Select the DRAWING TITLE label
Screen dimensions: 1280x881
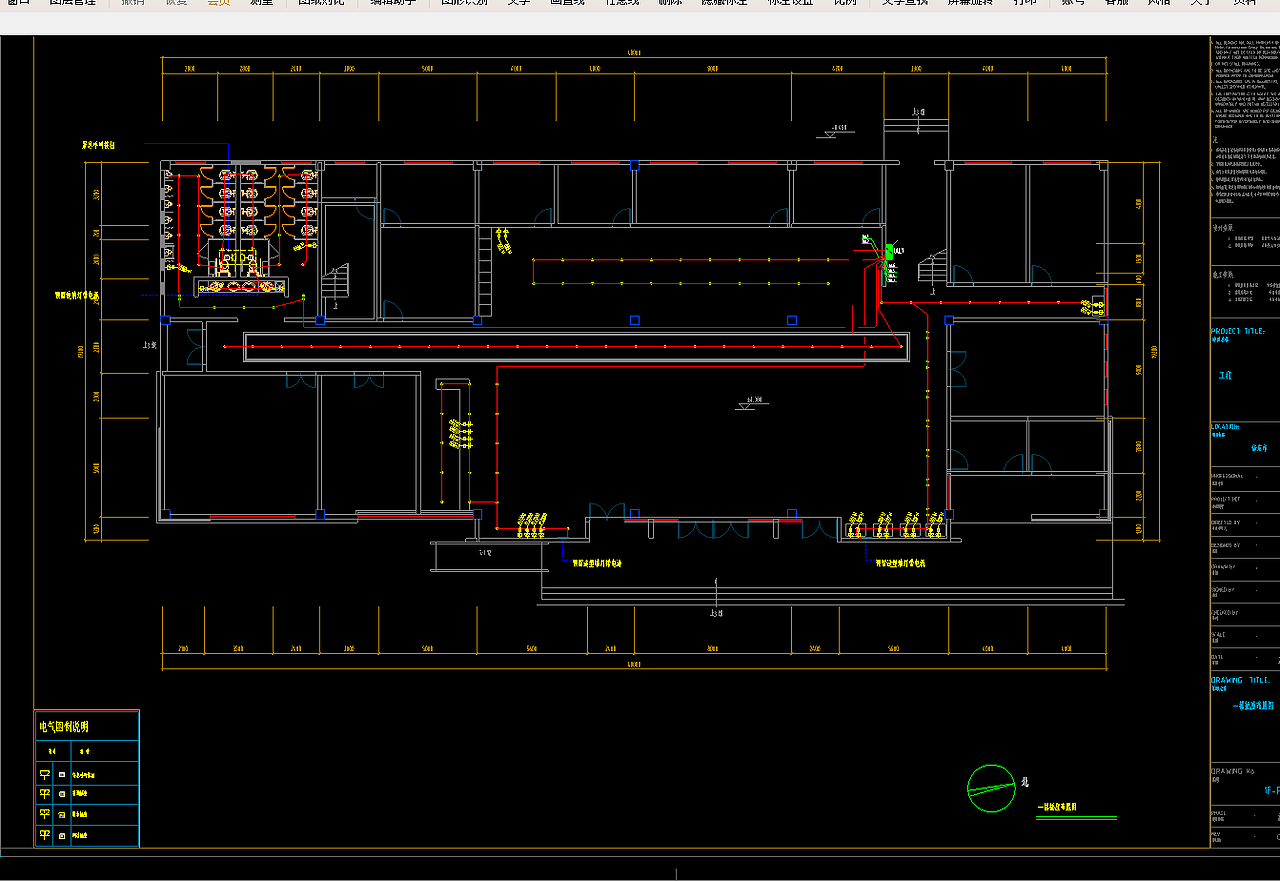tap(1241, 680)
